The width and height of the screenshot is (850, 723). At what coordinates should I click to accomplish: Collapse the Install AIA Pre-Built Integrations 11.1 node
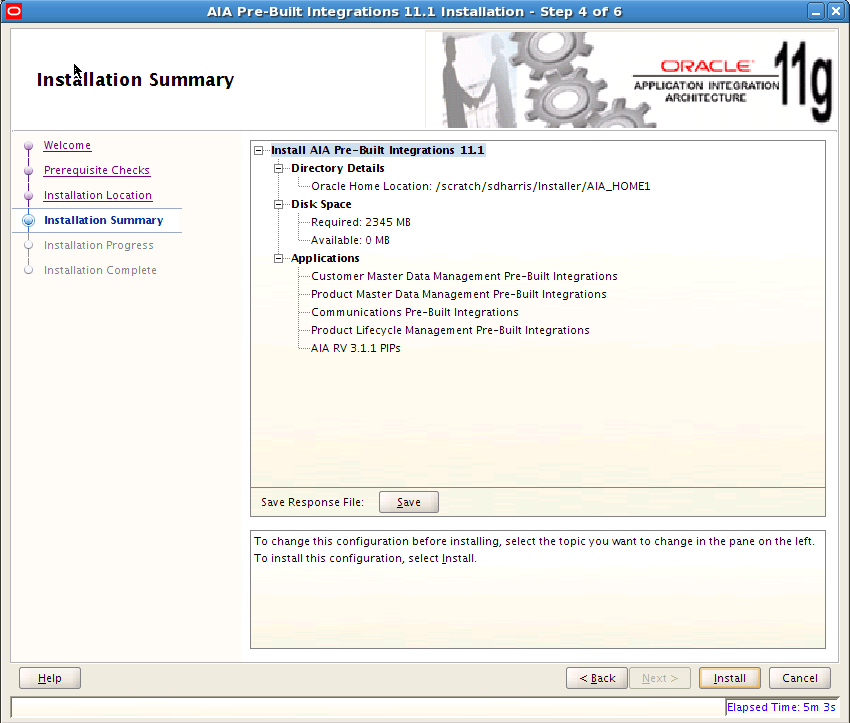click(258, 150)
